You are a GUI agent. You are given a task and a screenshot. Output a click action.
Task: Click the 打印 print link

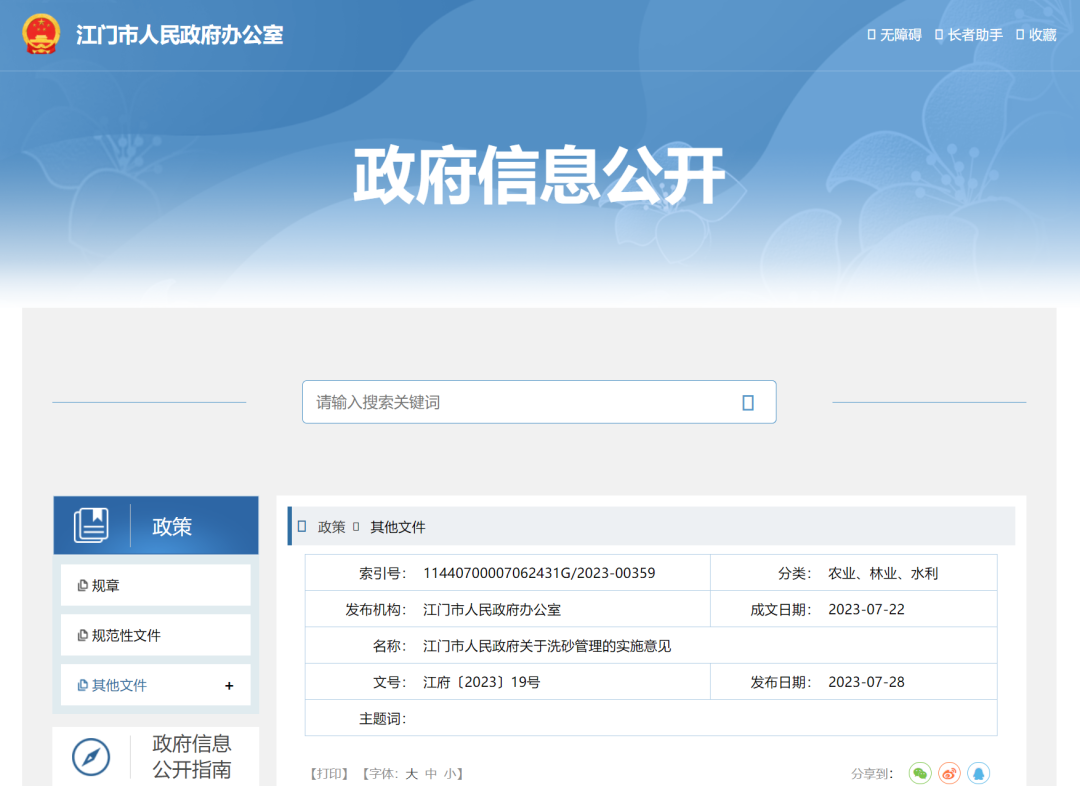329,774
